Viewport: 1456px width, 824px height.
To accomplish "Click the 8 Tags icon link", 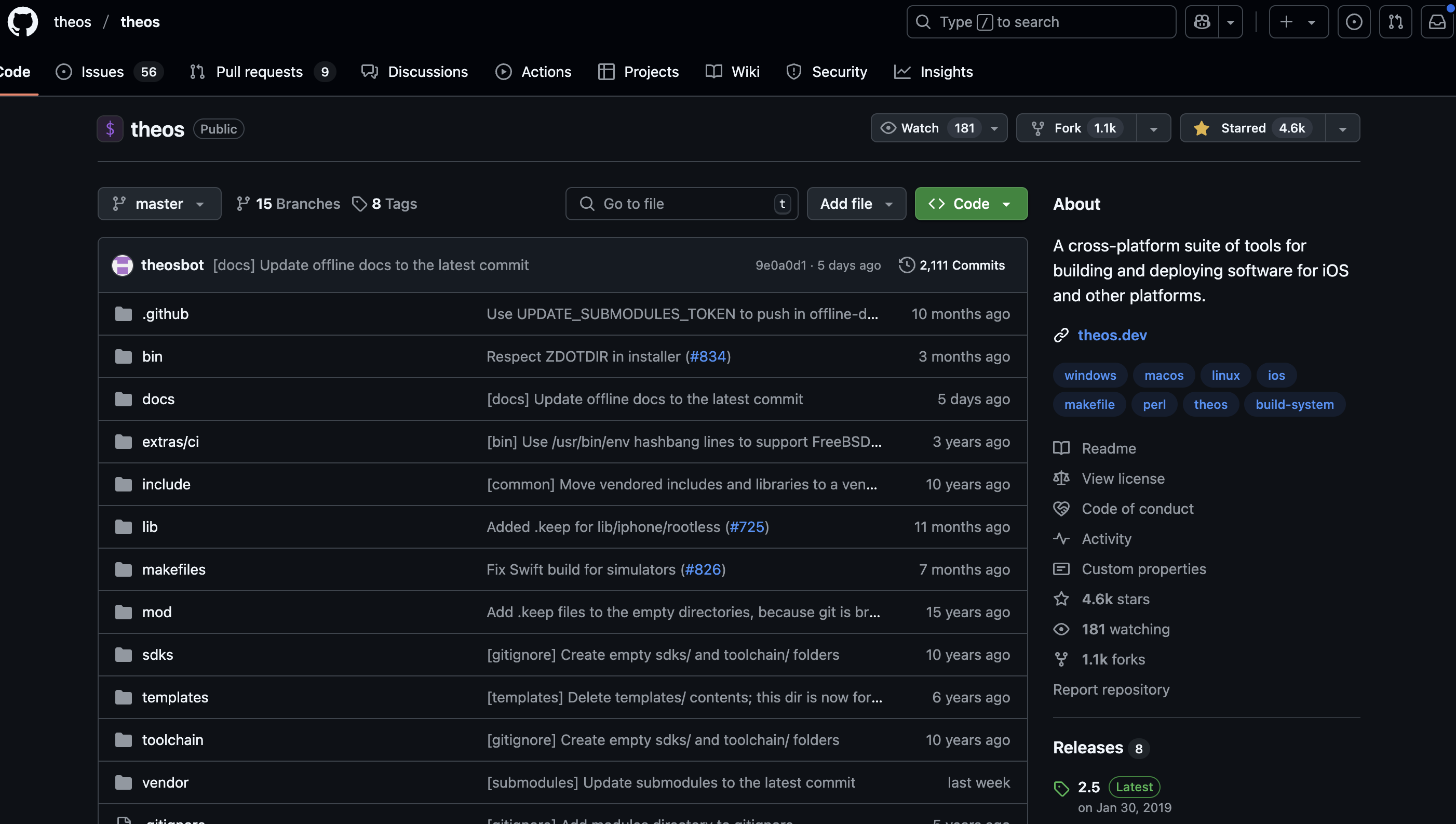I will pos(384,204).
